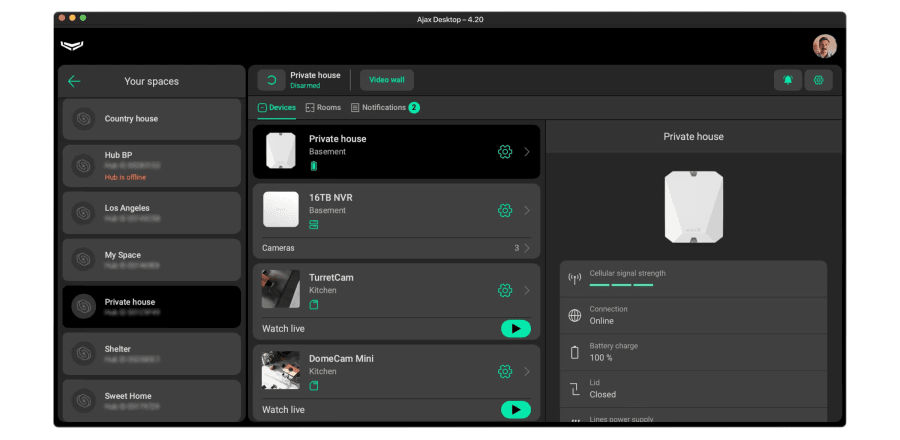Click SD card icon under TurretCam
Screen dimensions: 900x440
pyautogui.click(x=313, y=305)
